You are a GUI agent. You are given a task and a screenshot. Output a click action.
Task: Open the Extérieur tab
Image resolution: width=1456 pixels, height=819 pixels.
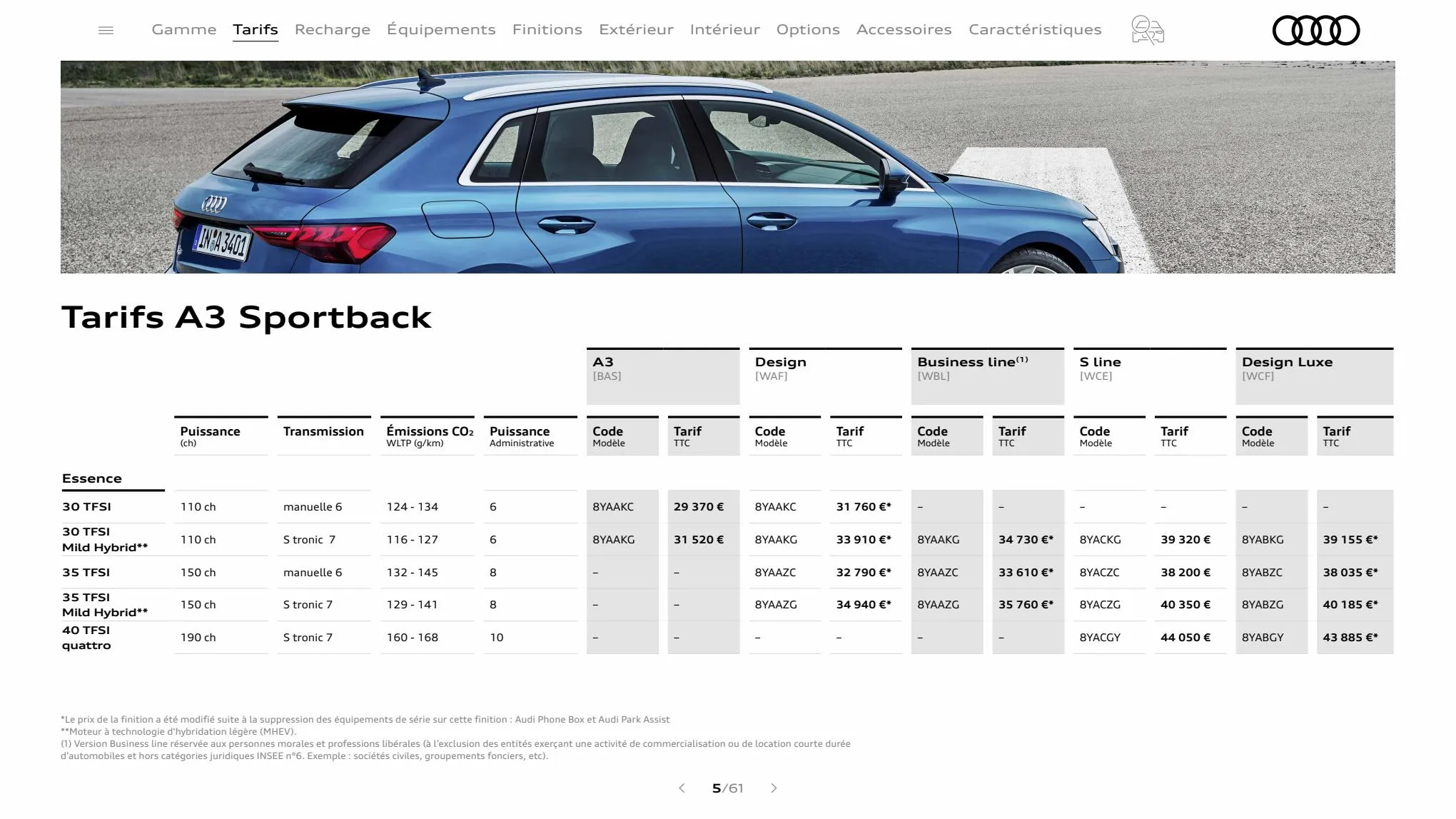(636, 29)
